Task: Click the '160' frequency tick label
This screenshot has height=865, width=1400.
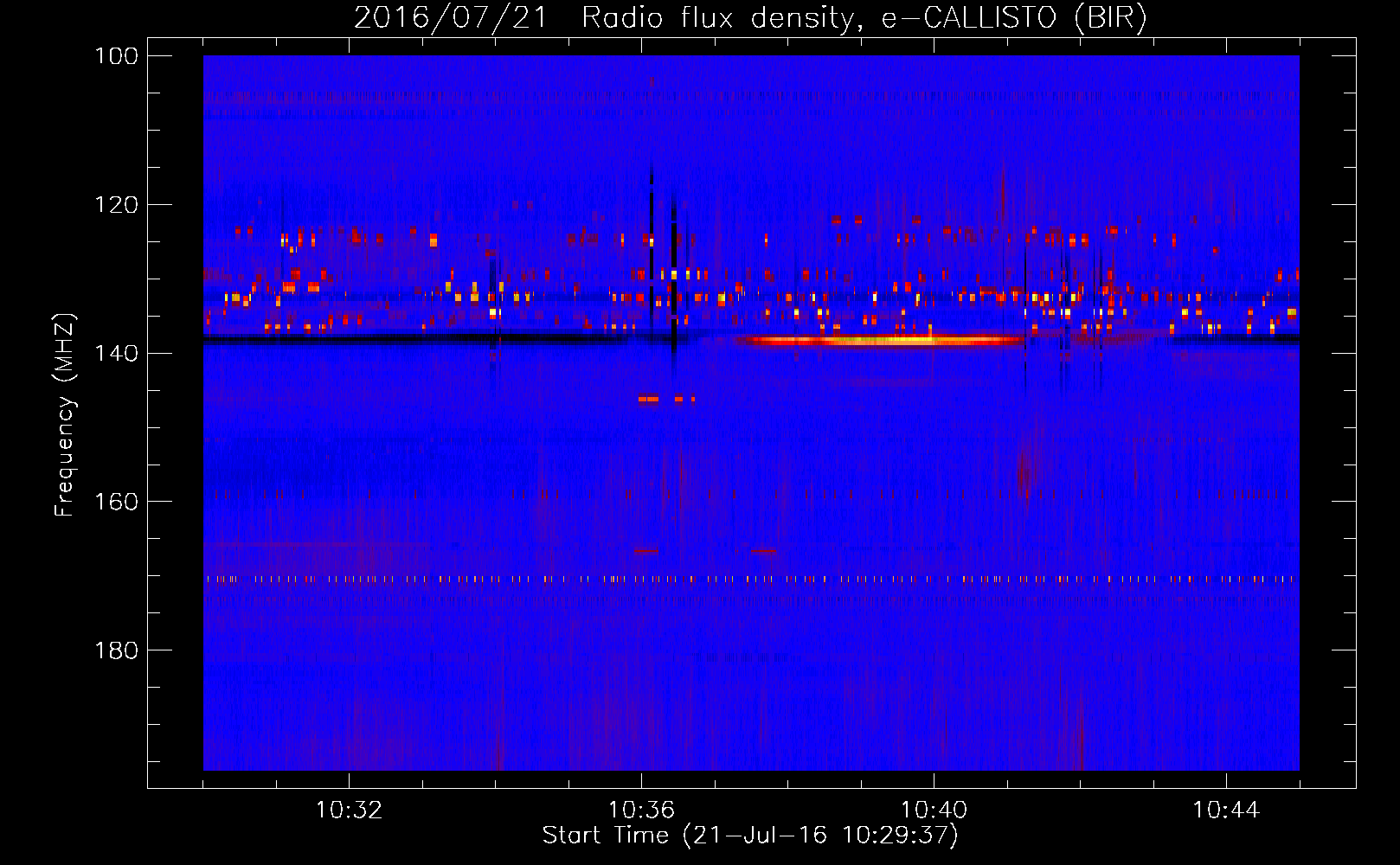Action: (x=117, y=502)
